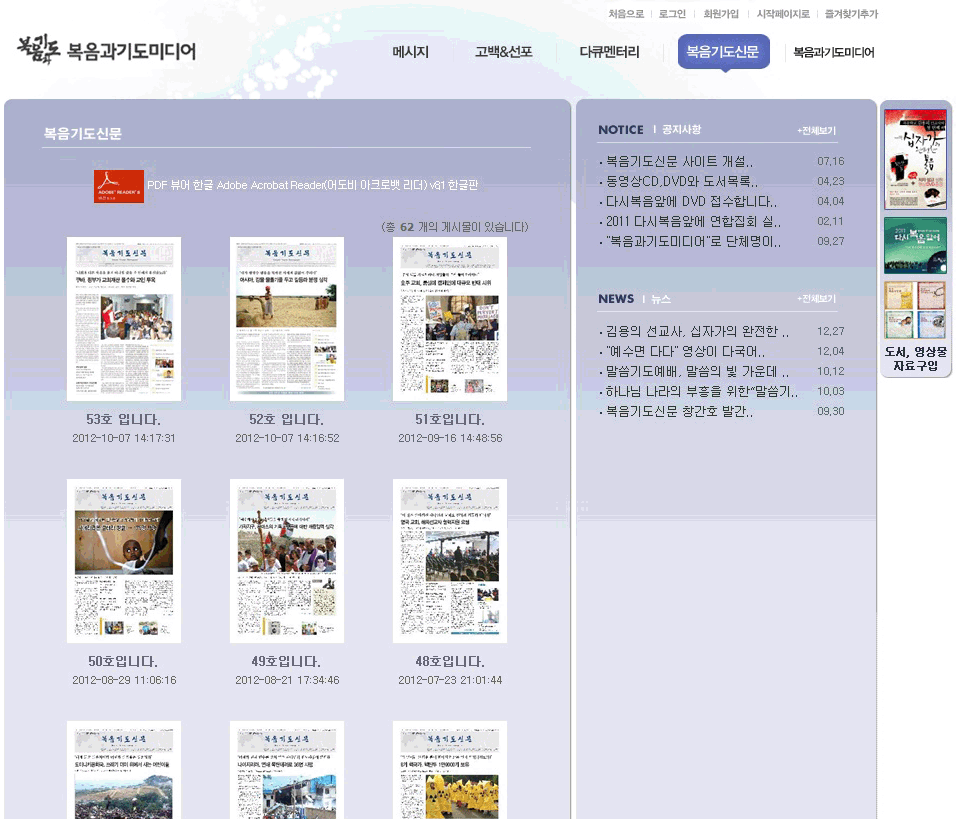Open the 고백&선포 menu
Screen dimensions: 960x819
503,52
